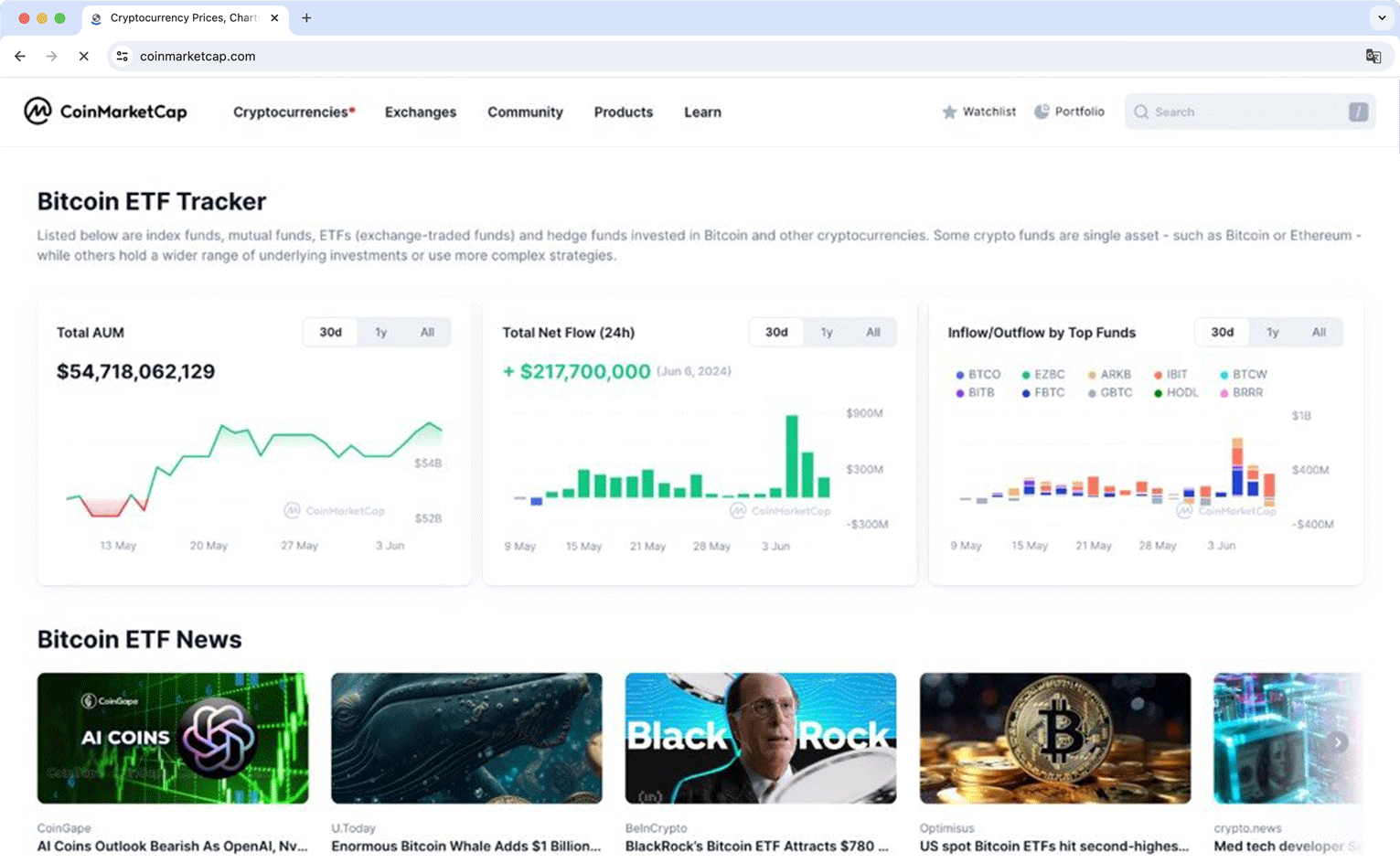The image size is (1400, 863).
Task: Click the site information icon beside URL
Action: coord(123,56)
